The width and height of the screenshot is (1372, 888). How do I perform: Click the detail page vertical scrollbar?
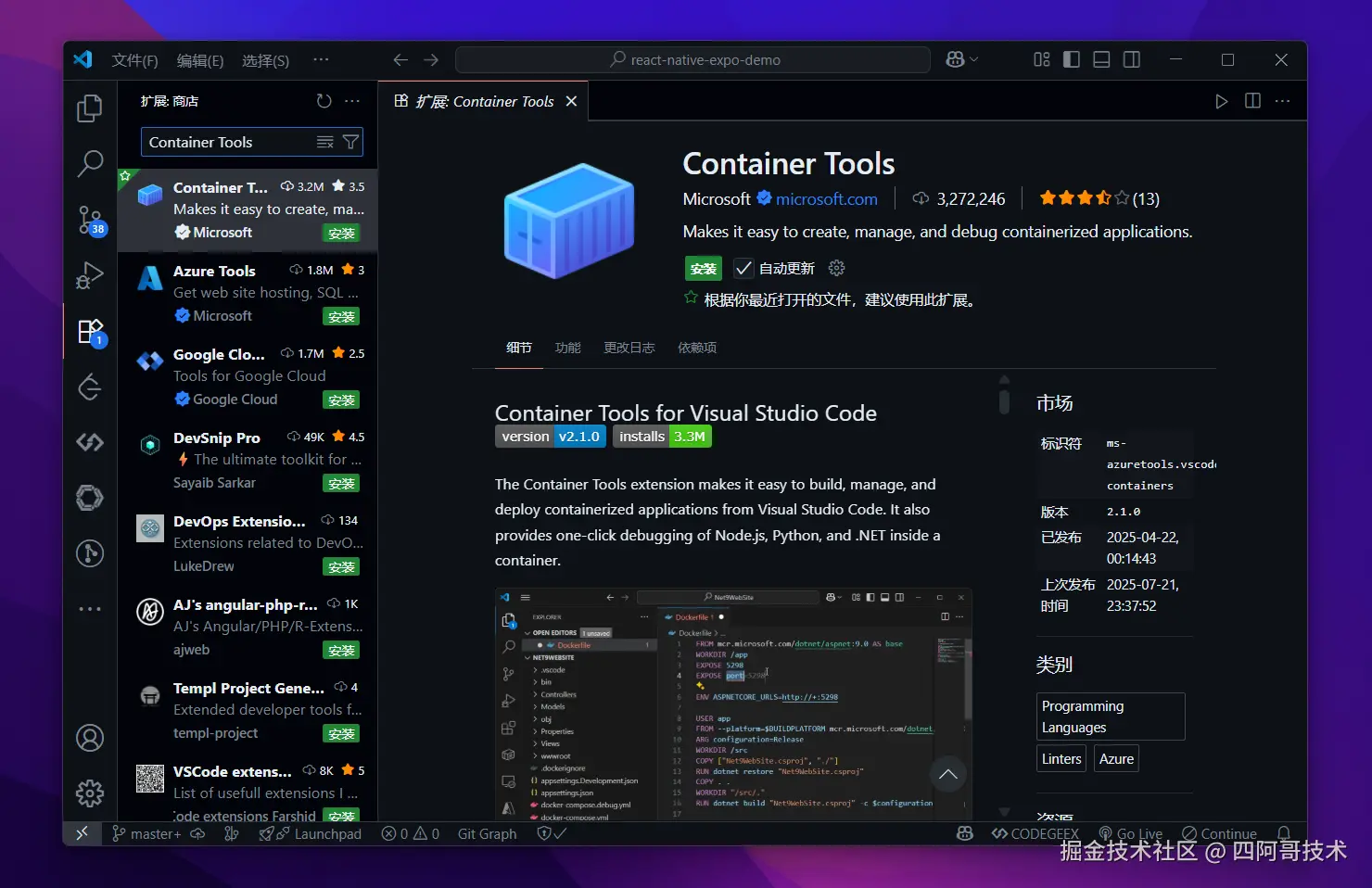pyautogui.click(x=1004, y=401)
